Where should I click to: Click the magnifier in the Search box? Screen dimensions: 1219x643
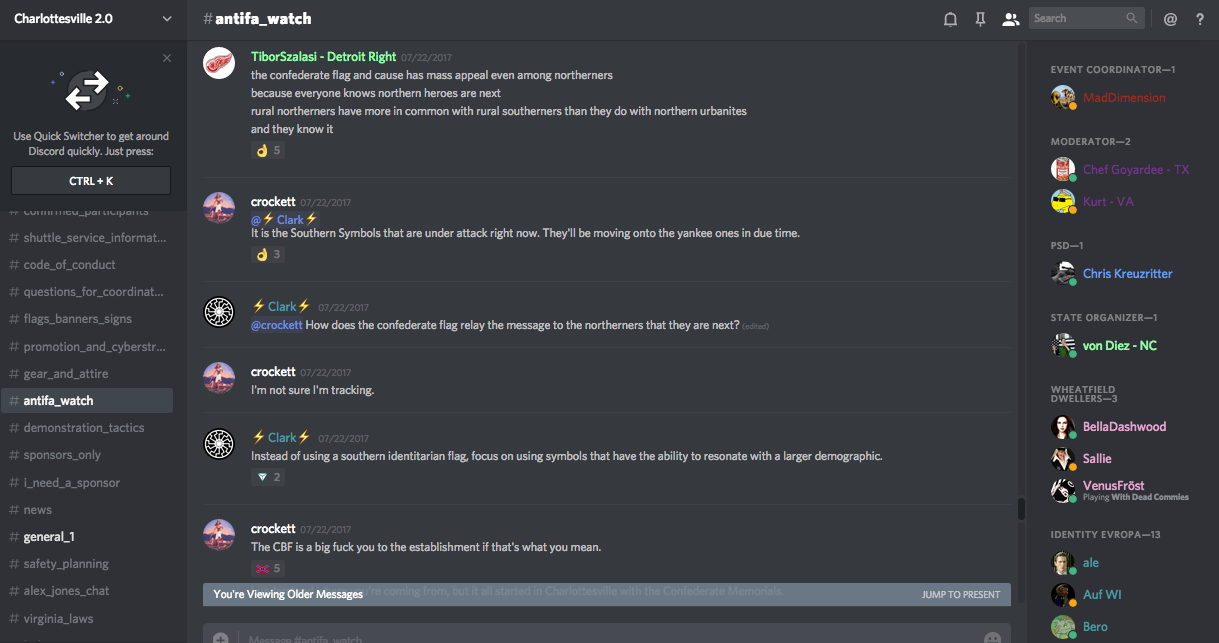click(x=1132, y=18)
